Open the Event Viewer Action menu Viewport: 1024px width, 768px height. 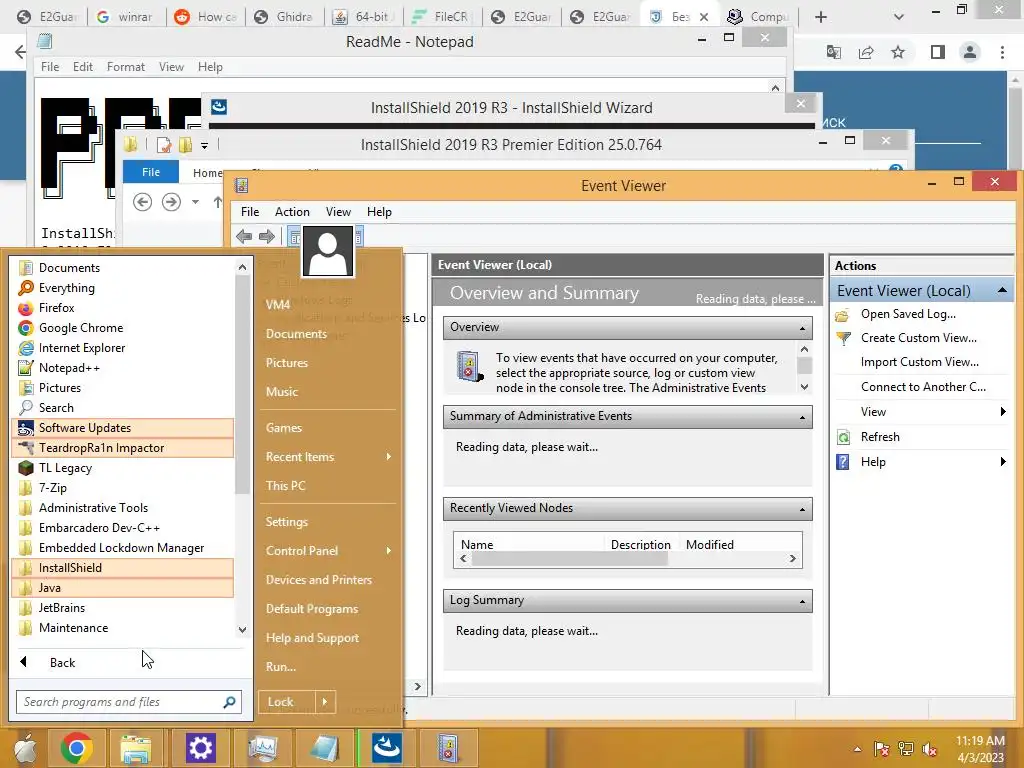pos(292,212)
